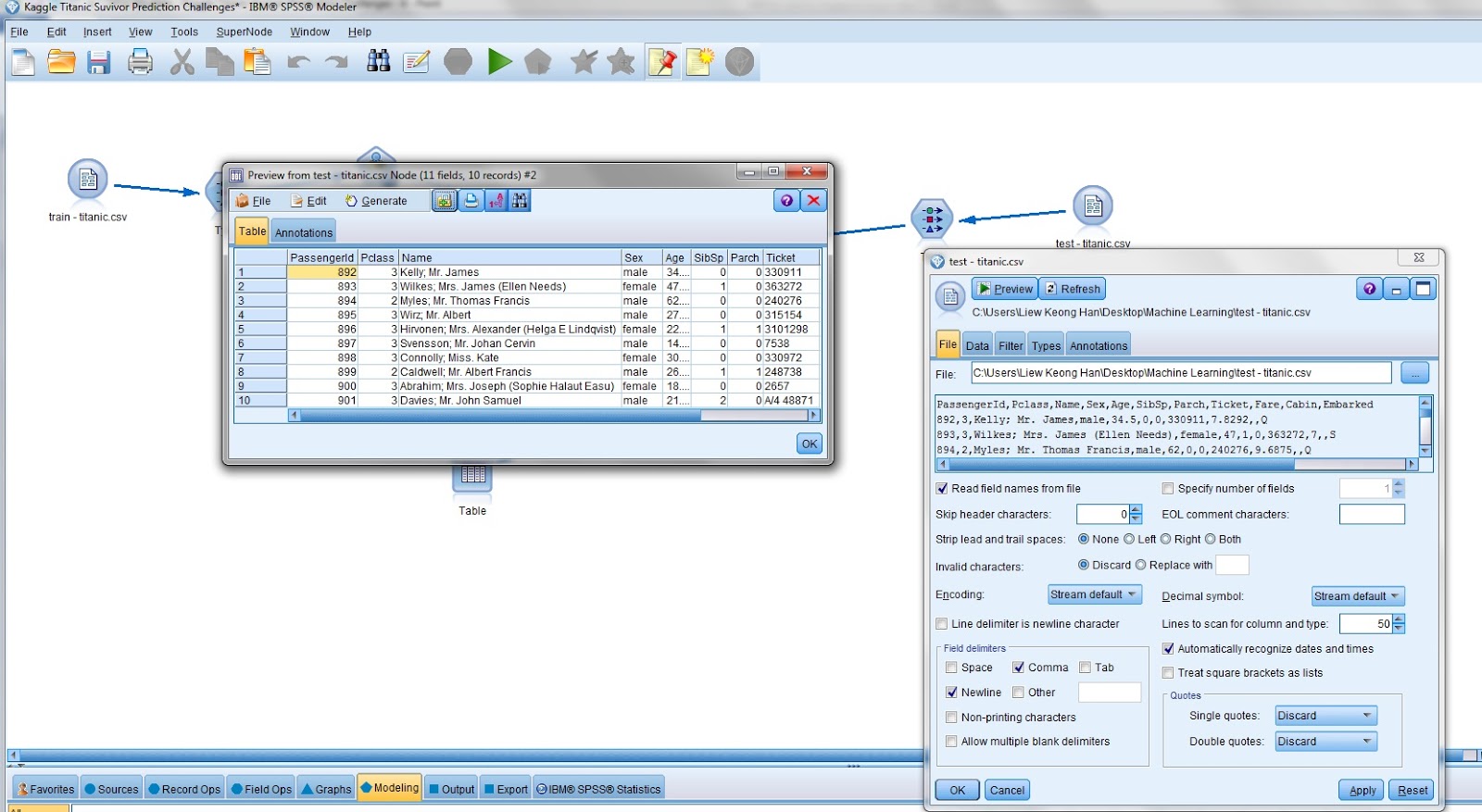Redo the last undone action in the toolbar
Image resolution: width=1482 pixels, height=812 pixels.
click(x=336, y=62)
